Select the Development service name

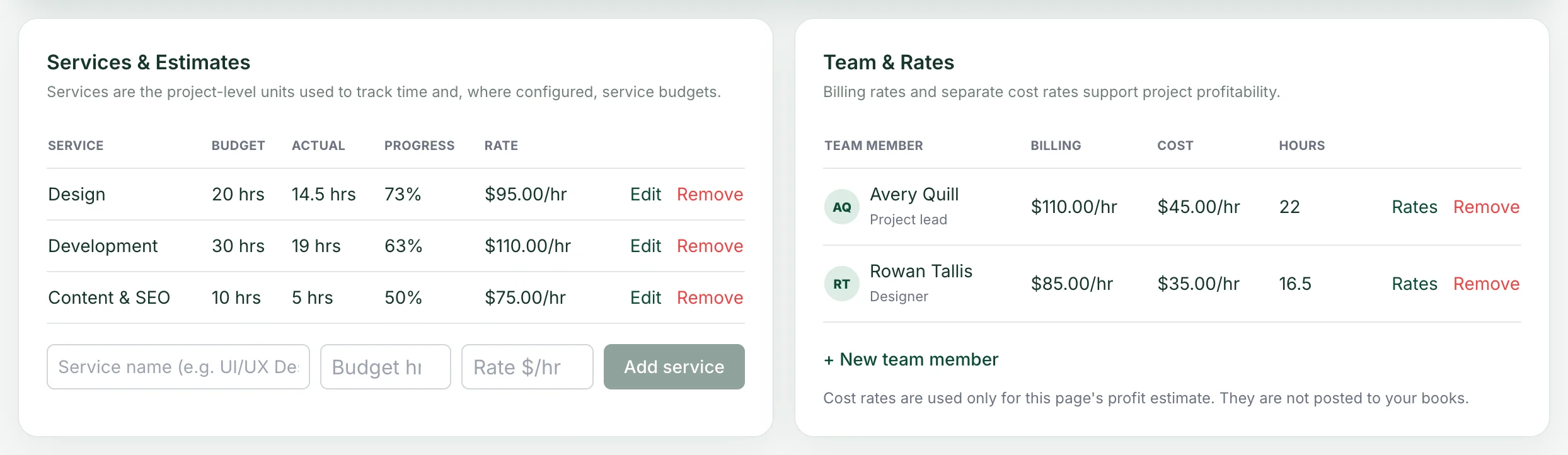pos(103,246)
